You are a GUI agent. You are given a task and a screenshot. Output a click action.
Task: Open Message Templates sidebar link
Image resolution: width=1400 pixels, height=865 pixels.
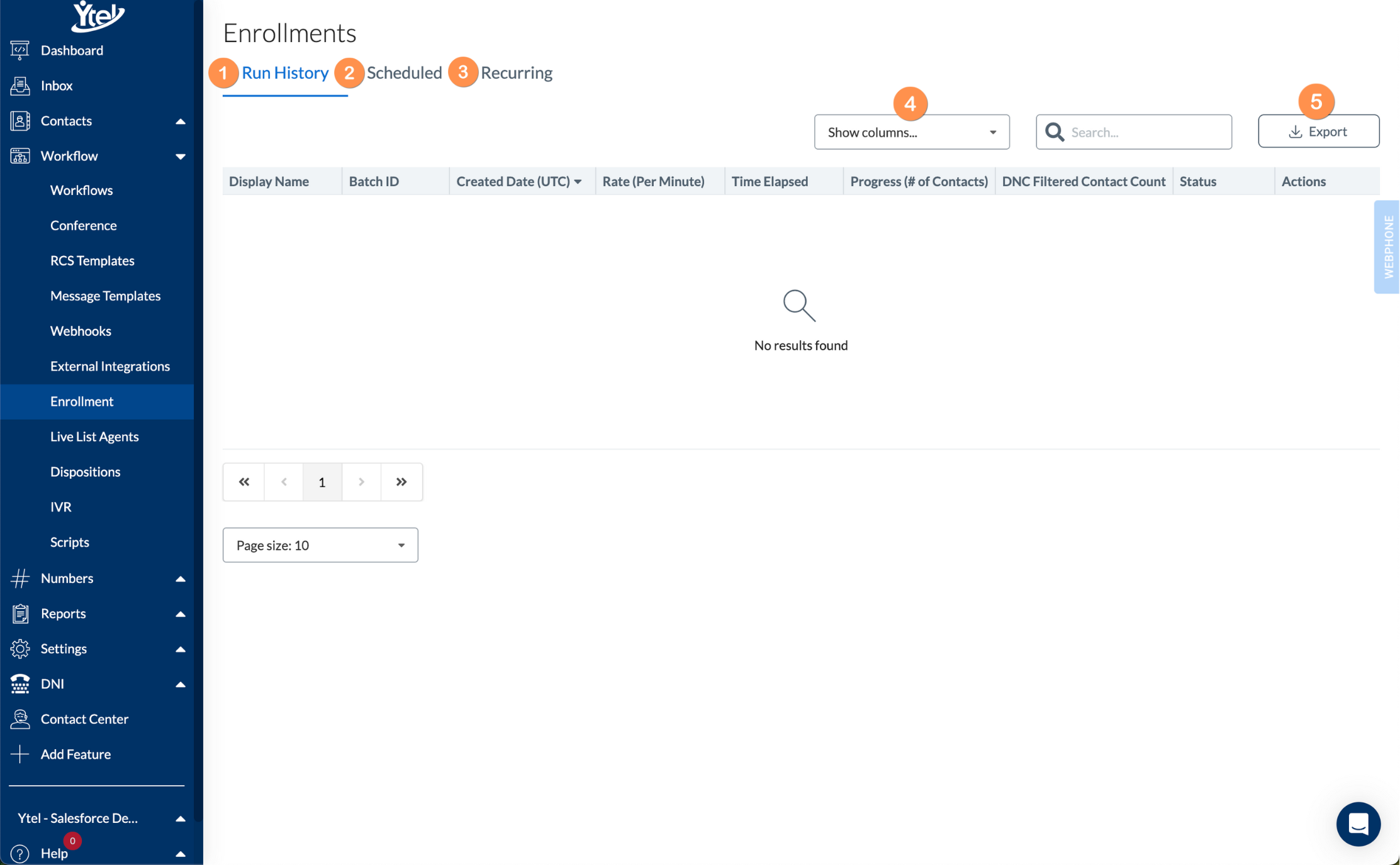pyautogui.click(x=105, y=296)
